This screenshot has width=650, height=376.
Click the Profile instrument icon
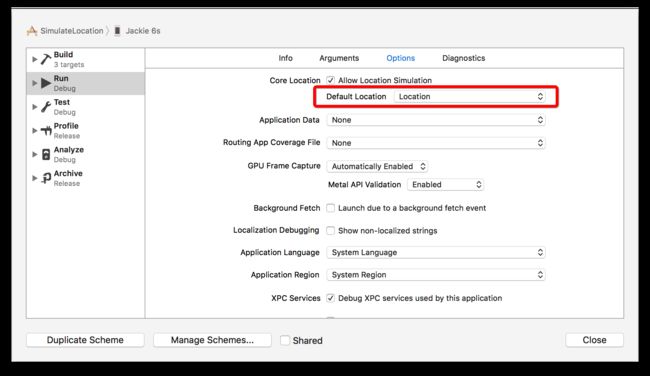click(x=46, y=131)
